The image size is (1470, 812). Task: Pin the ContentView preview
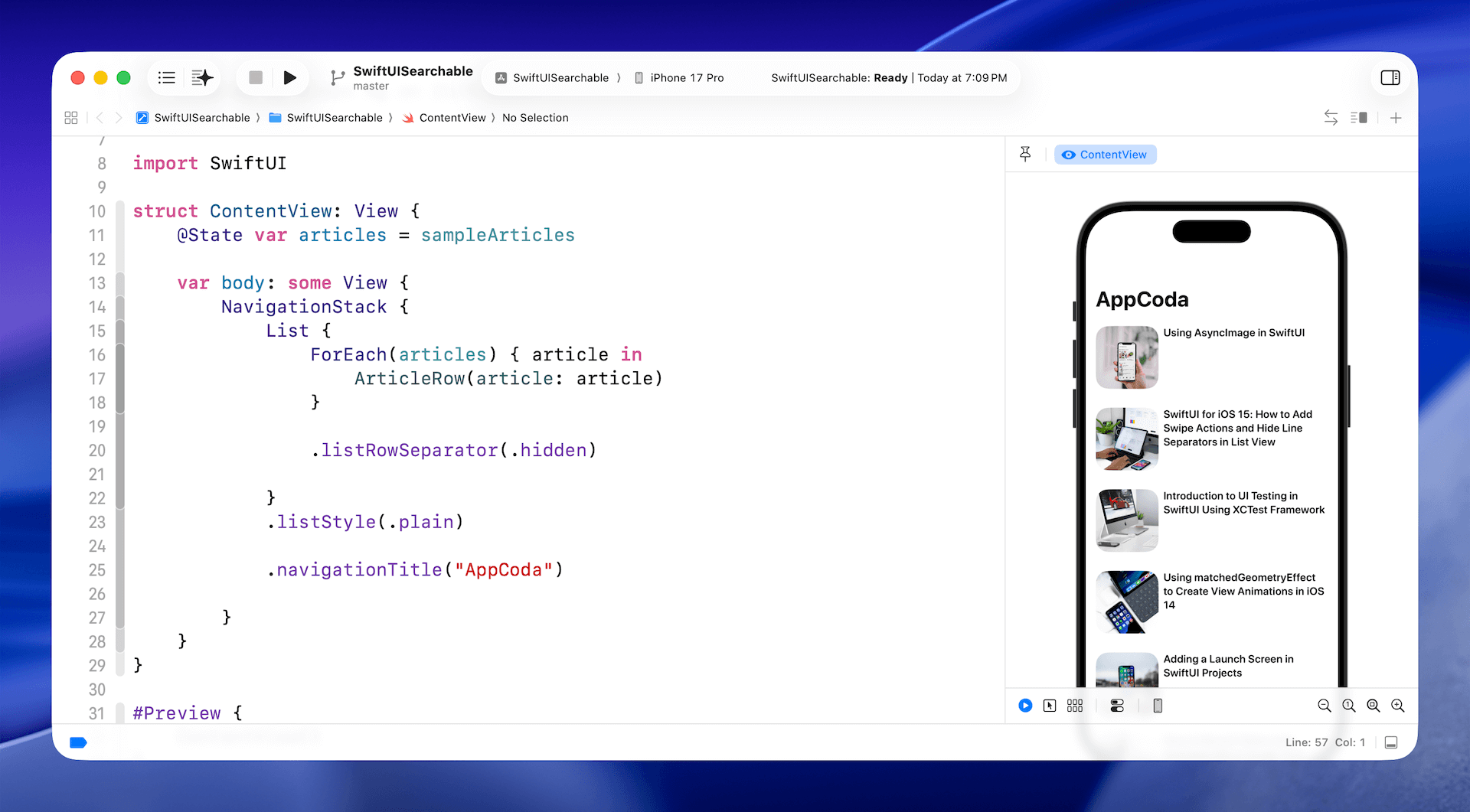pyautogui.click(x=1025, y=155)
